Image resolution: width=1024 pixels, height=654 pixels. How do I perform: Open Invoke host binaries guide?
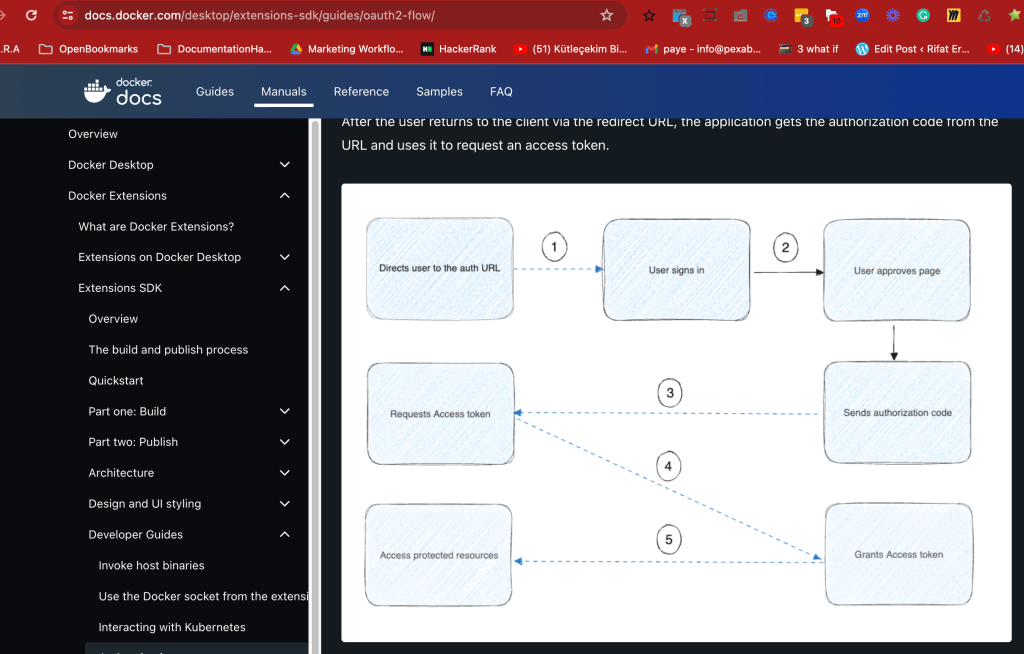[152, 565]
